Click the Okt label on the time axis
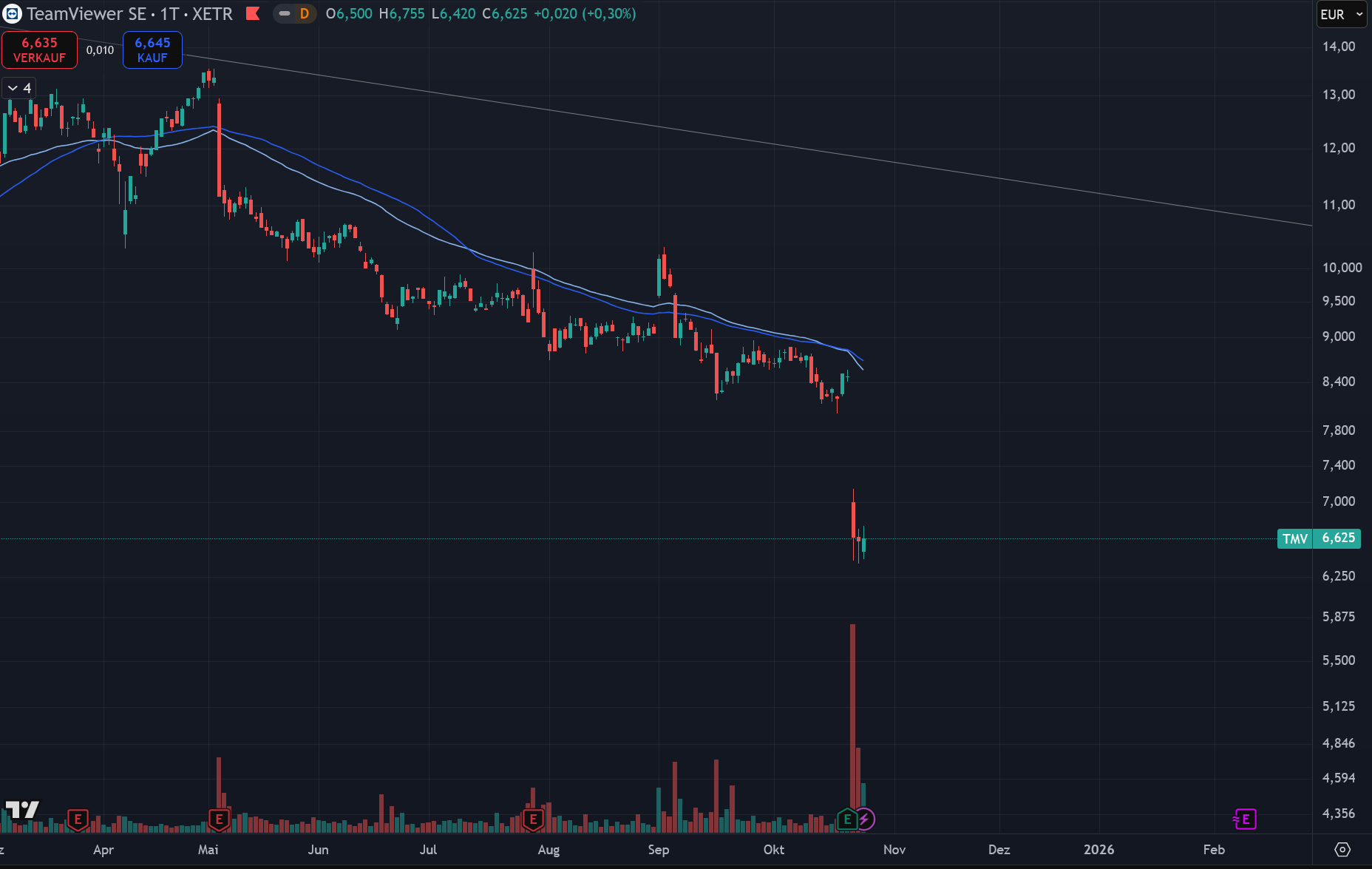This screenshot has height=869, width=1372. coord(774,850)
